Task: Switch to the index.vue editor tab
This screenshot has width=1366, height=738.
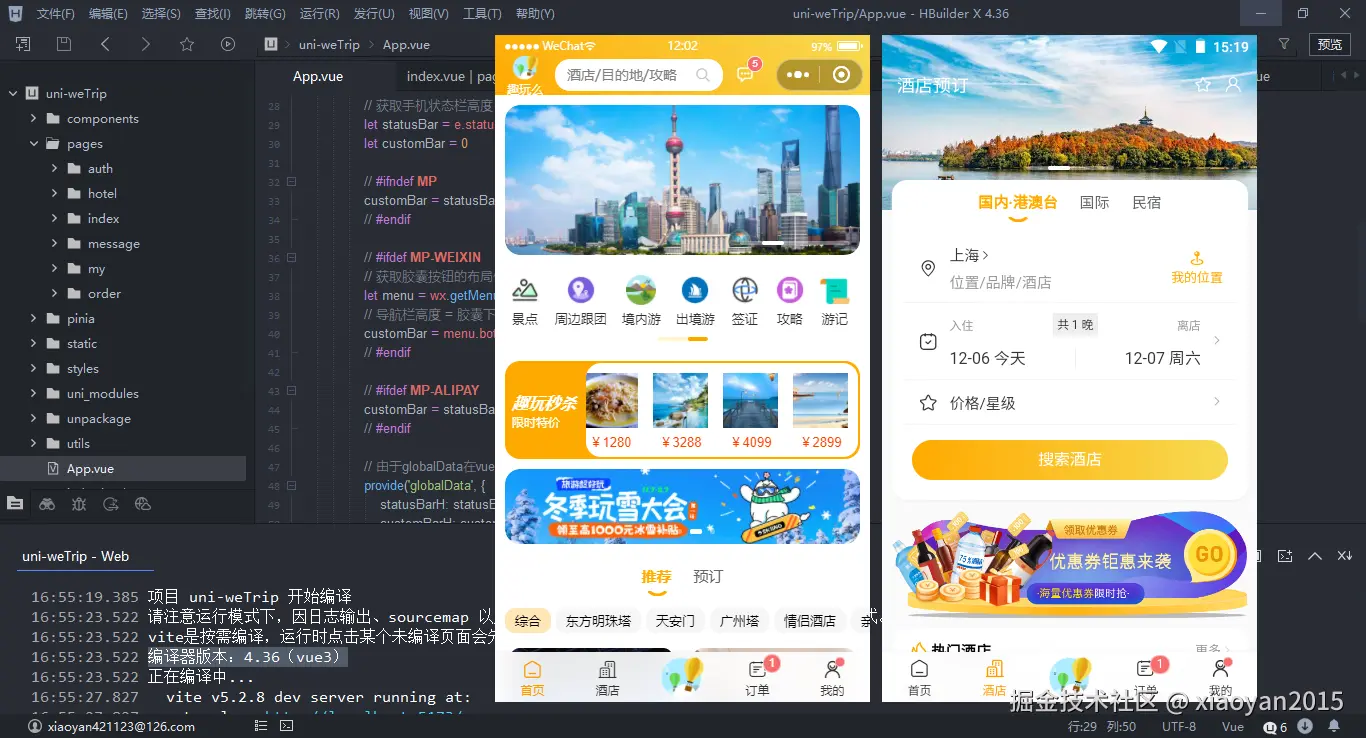Action: pyautogui.click(x=435, y=75)
